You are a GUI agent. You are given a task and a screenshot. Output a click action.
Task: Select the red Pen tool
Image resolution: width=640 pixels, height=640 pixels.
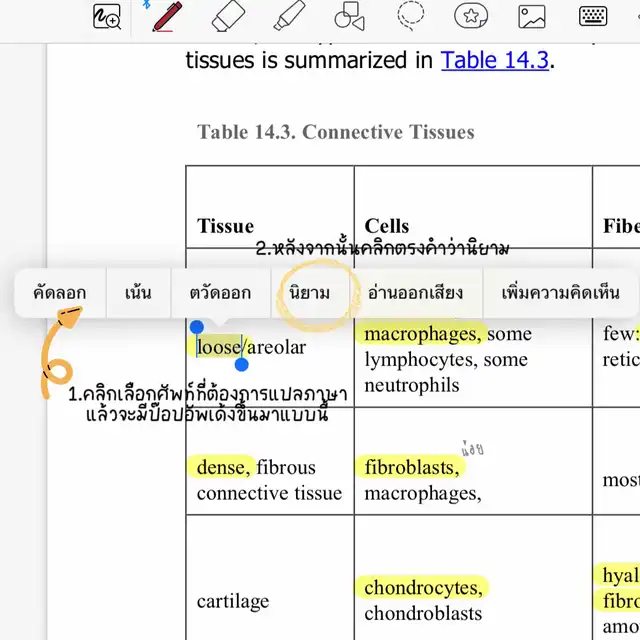[166, 16]
